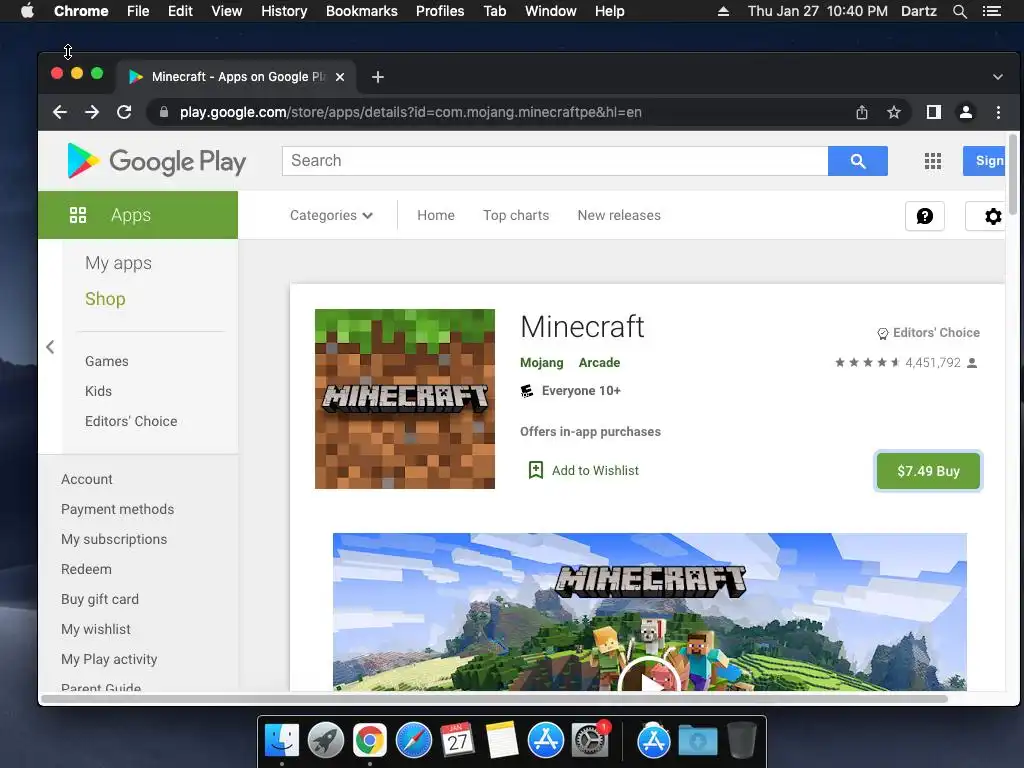Open System Preferences in the Dock

click(590, 741)
